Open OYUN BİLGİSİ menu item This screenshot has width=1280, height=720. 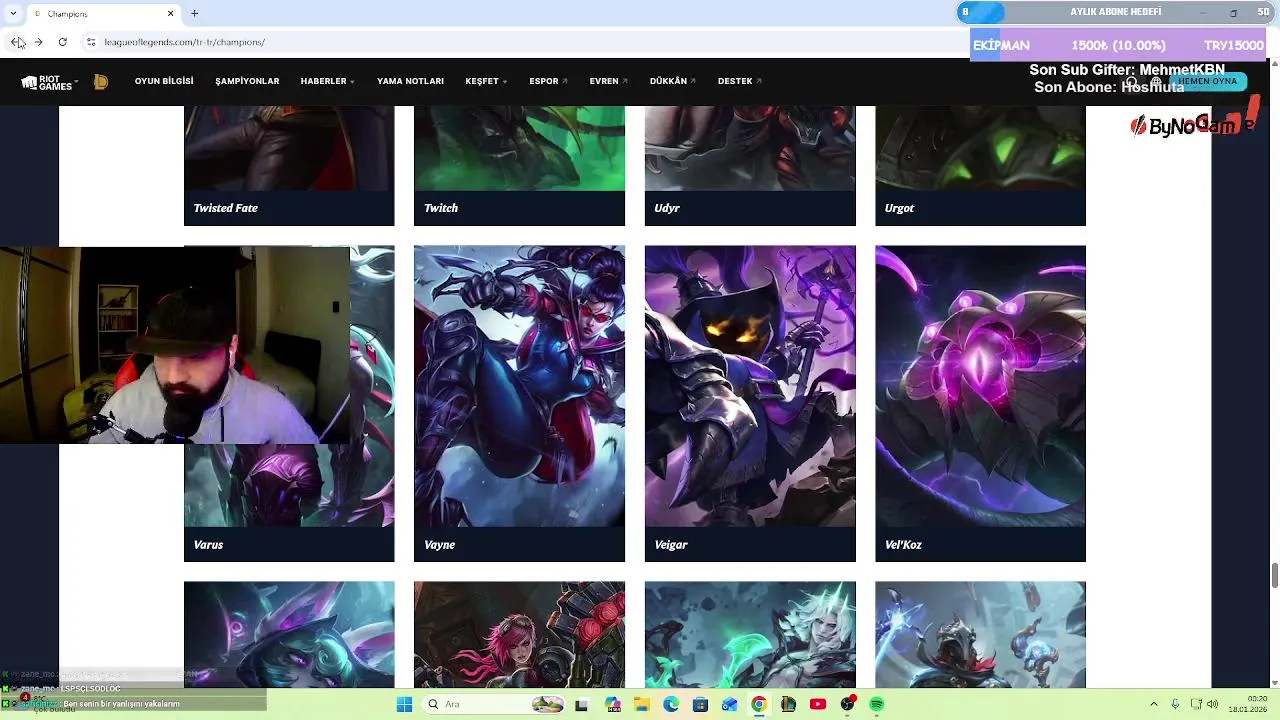[164, 81]
